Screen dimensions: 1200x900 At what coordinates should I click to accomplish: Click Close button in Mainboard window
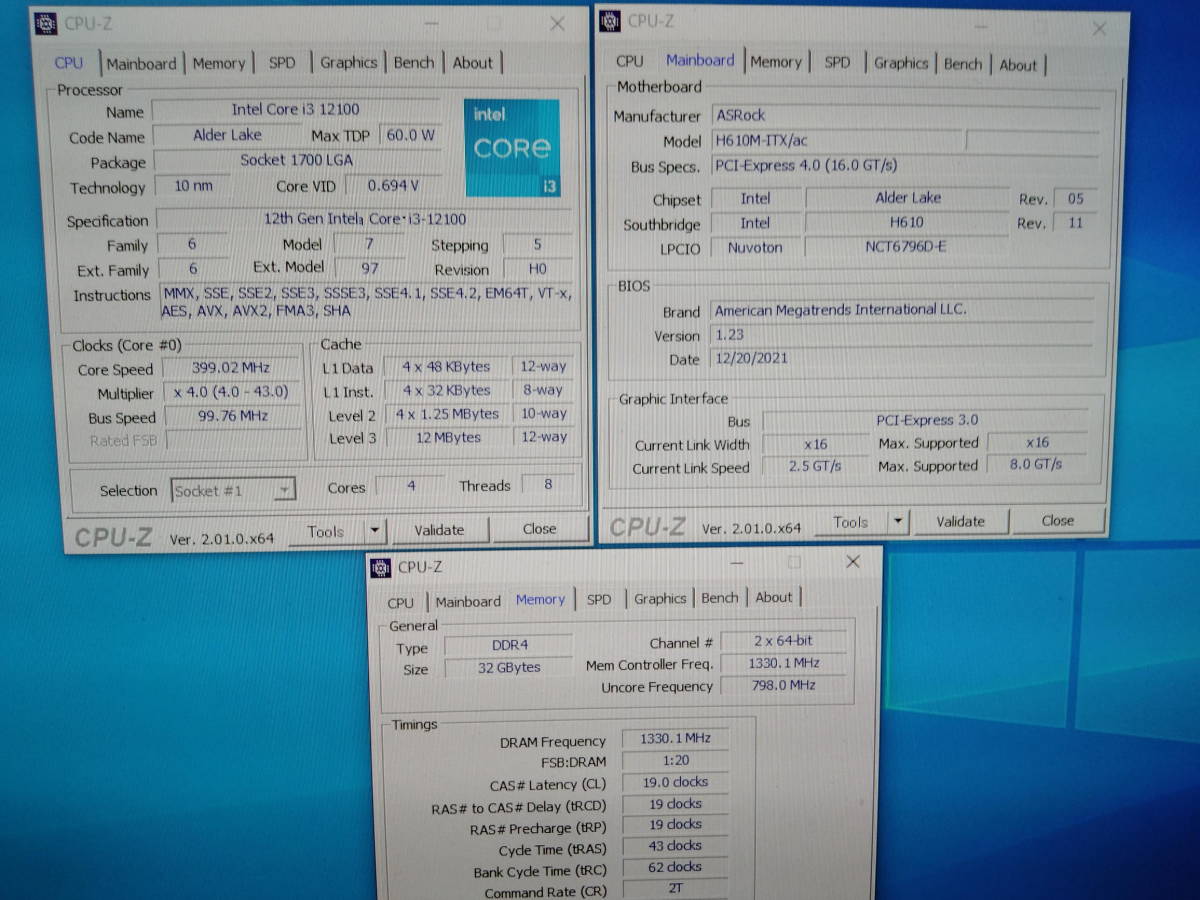pos(1057,520)
